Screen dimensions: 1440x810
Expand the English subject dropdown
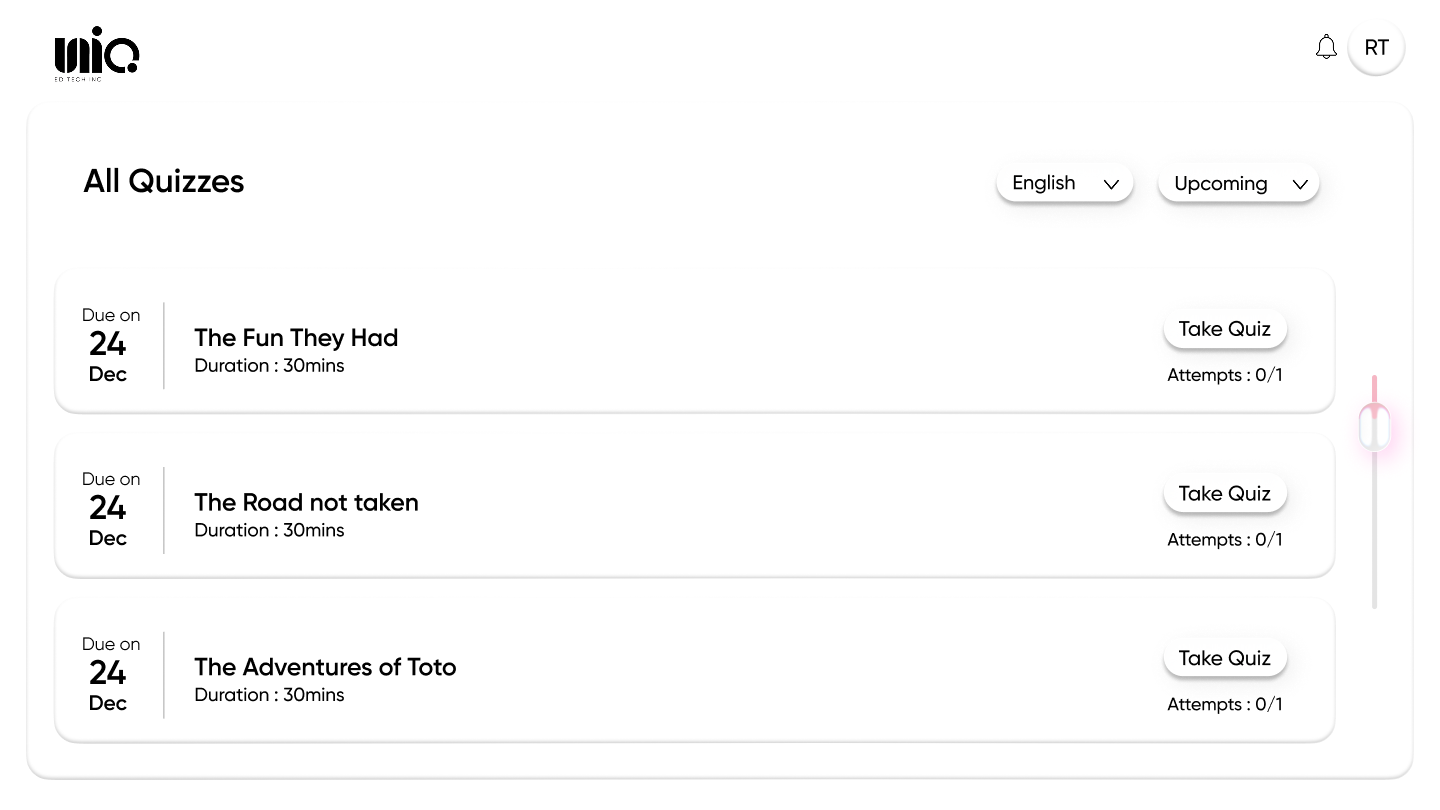pos(1064,183)
